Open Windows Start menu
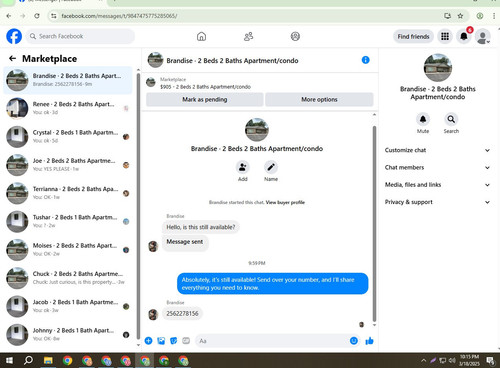 9,360
